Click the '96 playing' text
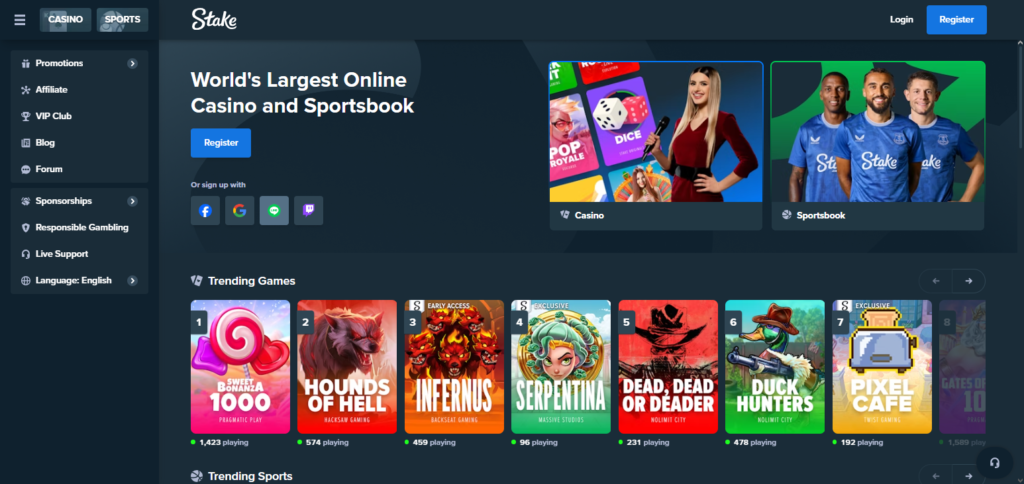This screenshot has height=484, width=1024. pyautogui.click(x=538, y=442)
